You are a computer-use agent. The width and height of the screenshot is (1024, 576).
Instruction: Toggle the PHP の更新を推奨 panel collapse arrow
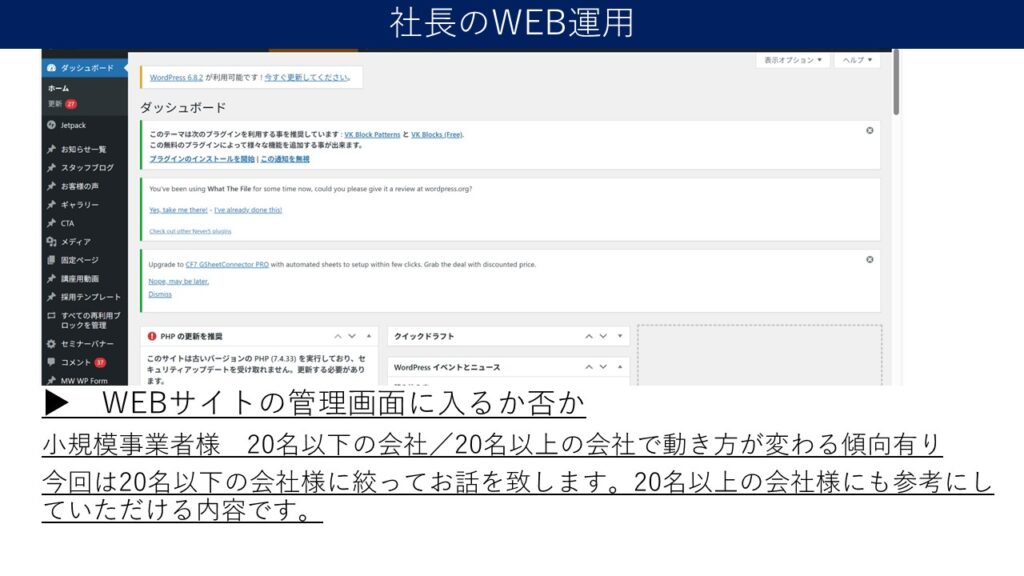point(369,336)
